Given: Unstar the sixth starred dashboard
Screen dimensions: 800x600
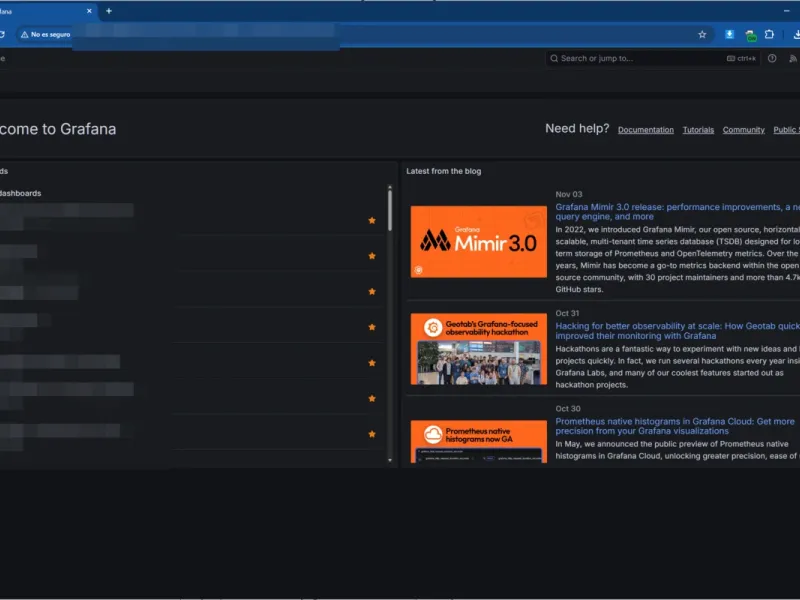Looking at the screenshot, I should (372, 398).
